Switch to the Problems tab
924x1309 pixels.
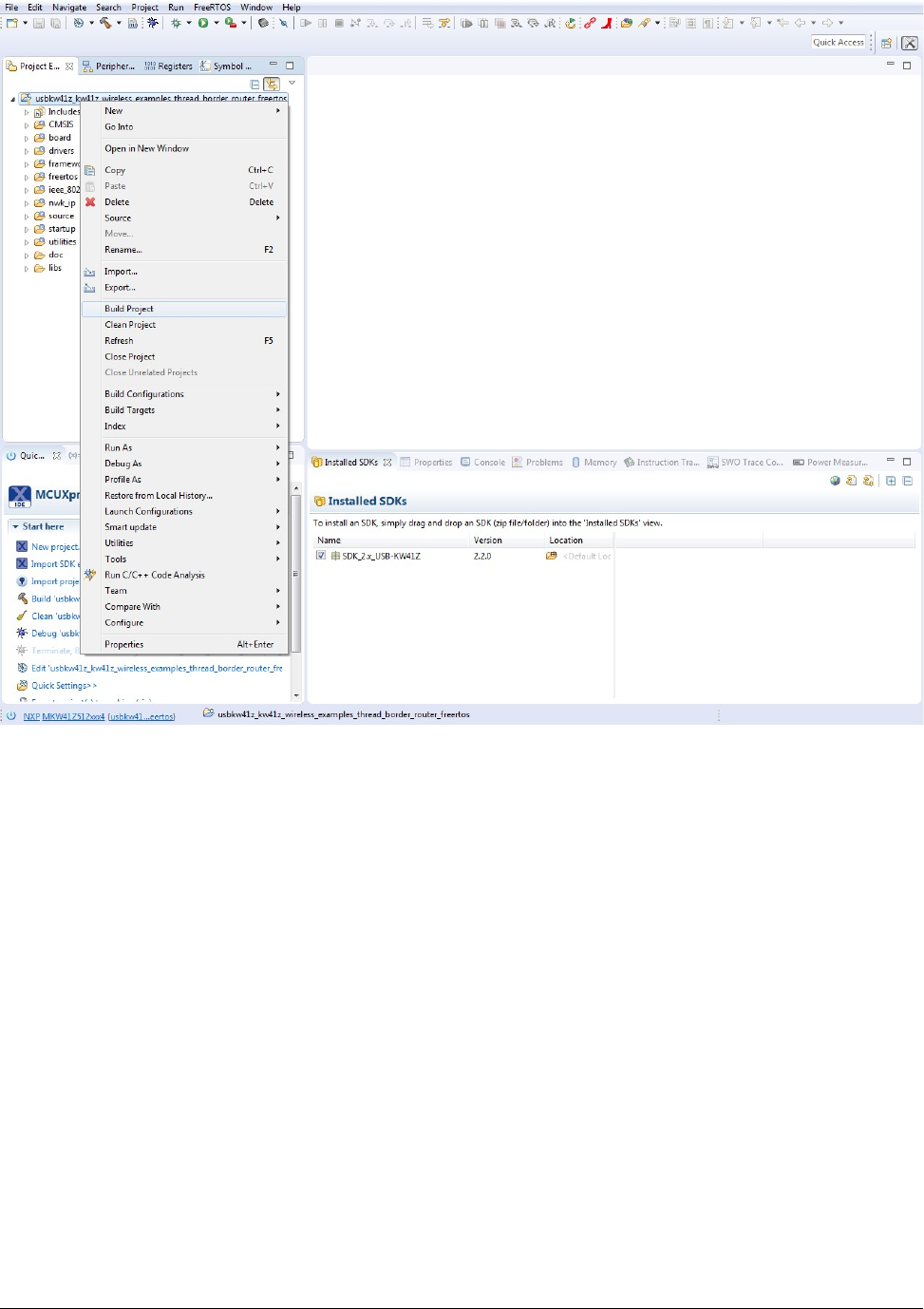tap(537, 463)
